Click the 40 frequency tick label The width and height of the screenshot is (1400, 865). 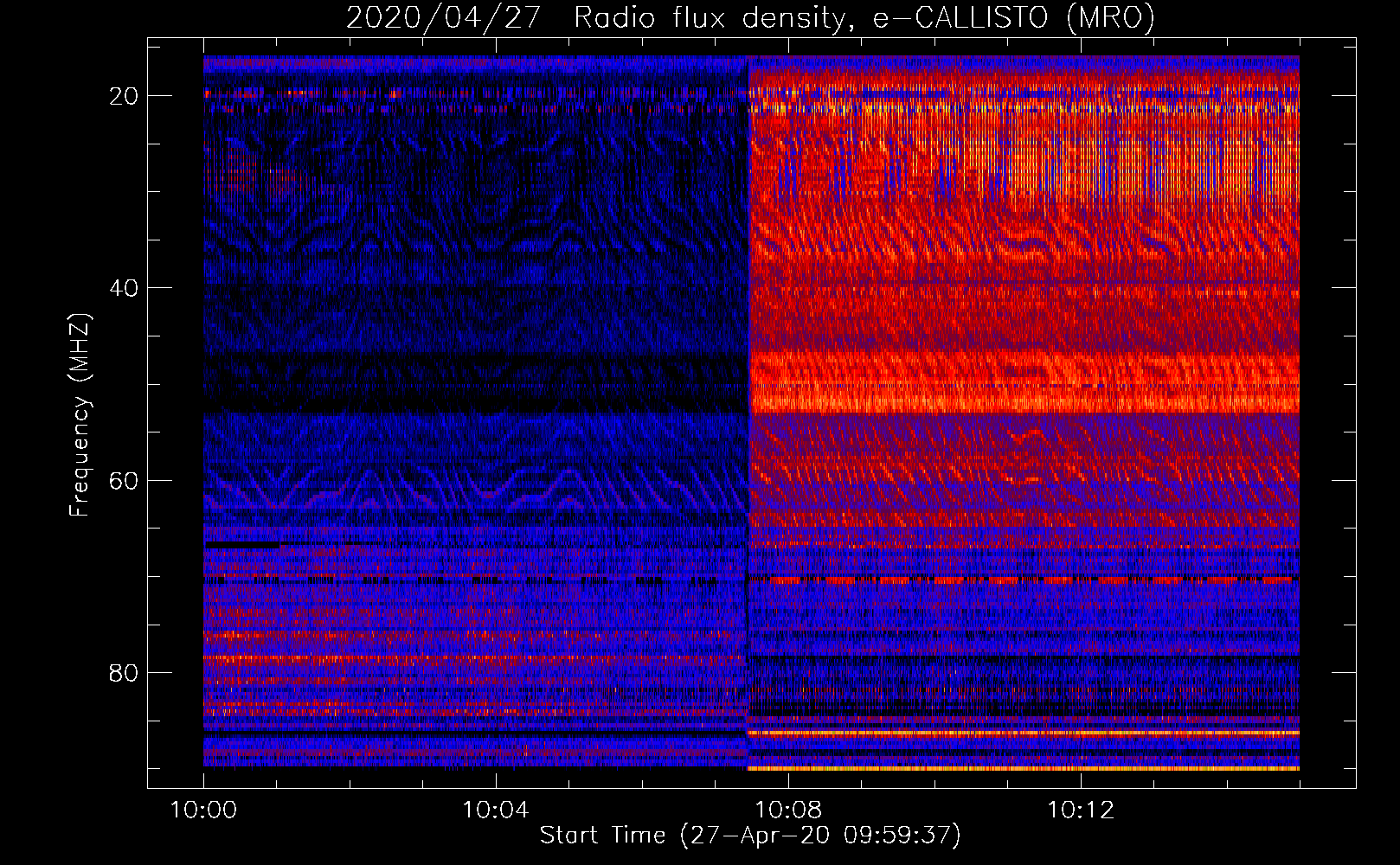[x=125, y=288]
